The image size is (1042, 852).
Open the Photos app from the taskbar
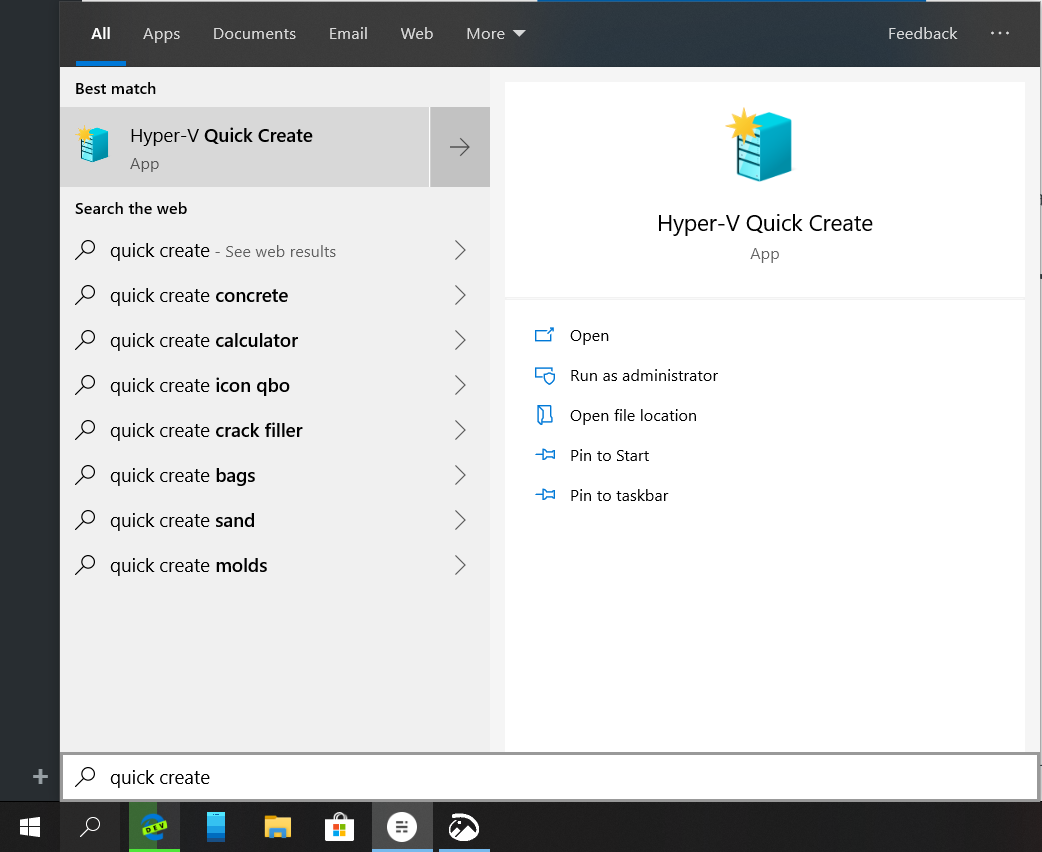pos(463,827)
